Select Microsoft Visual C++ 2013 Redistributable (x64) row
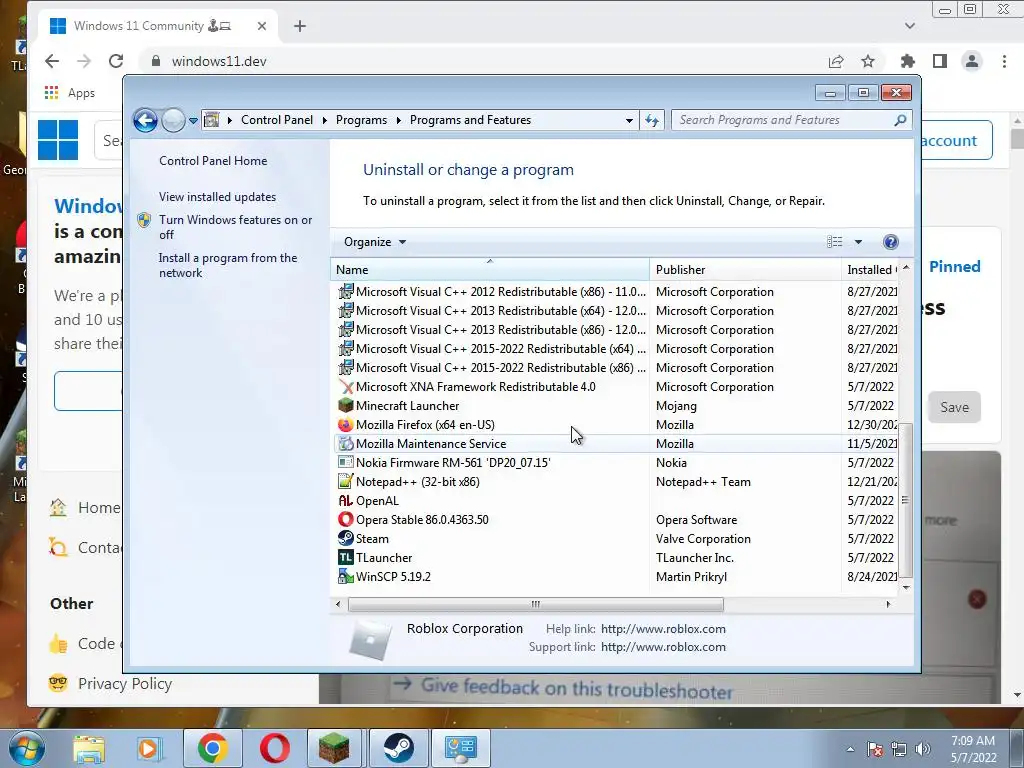The image size is (1024, 768). 617,311
